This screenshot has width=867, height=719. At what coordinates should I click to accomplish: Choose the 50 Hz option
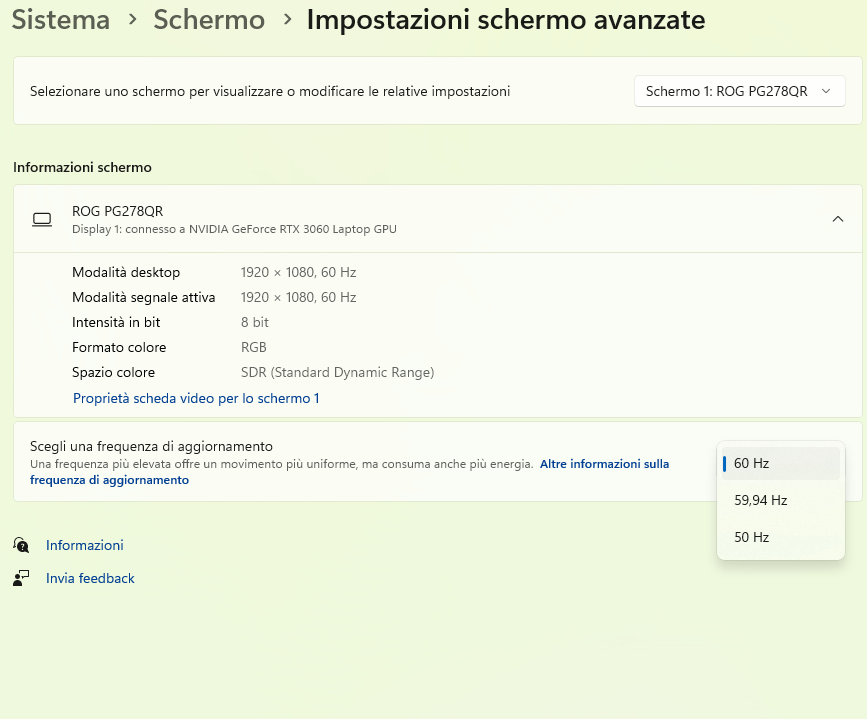click(780, 537)
